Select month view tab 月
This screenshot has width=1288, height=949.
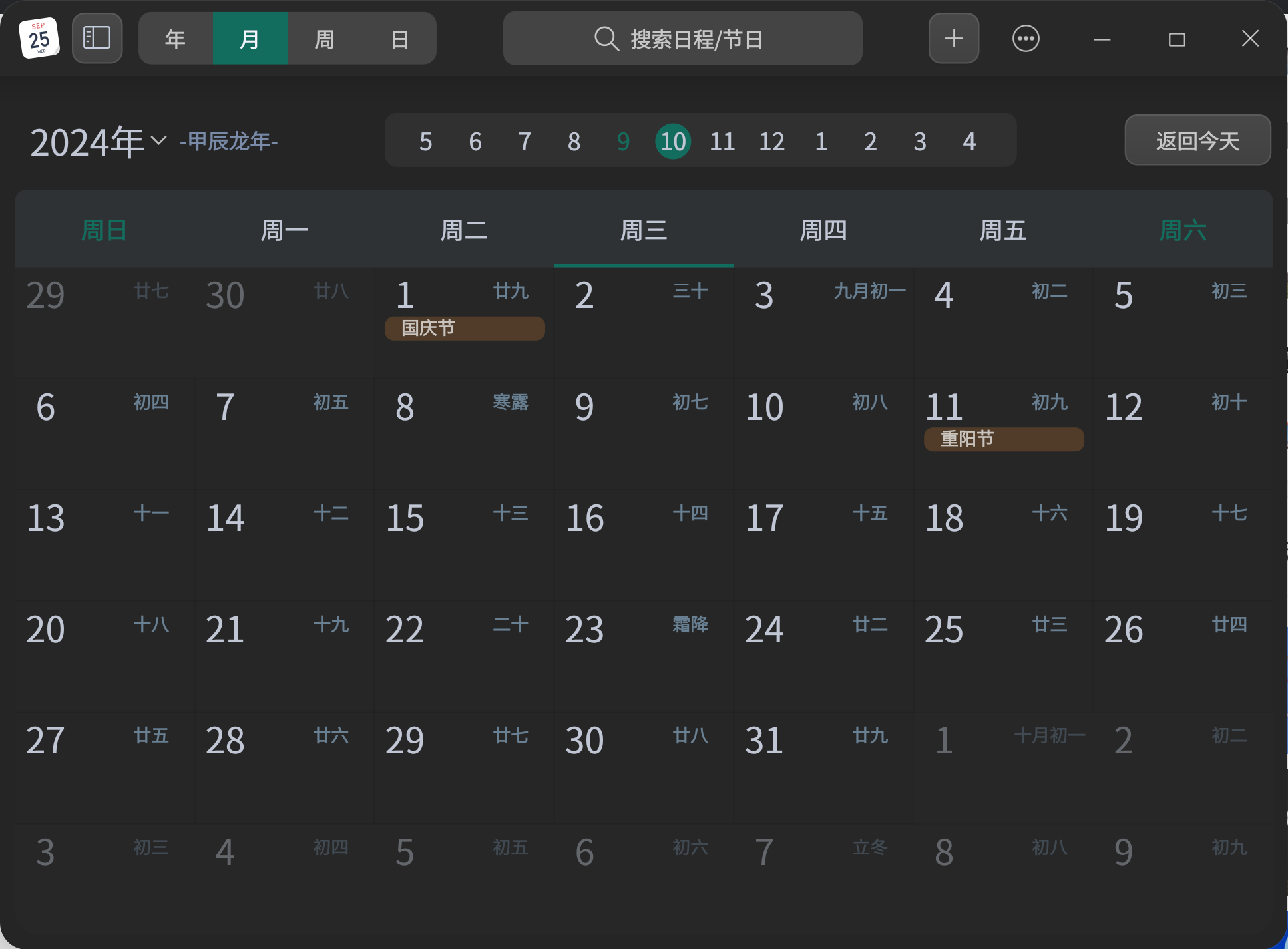[250, 39]
